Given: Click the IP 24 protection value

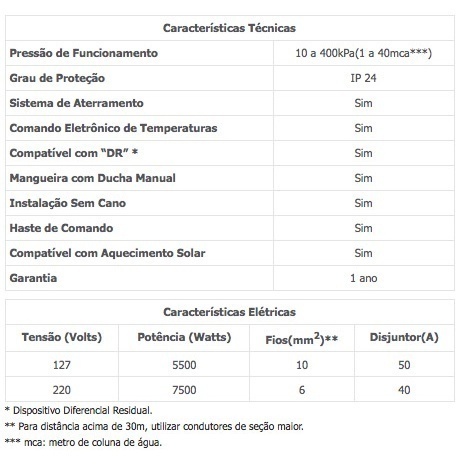Looking at the screenshot, I should (363, 78).
